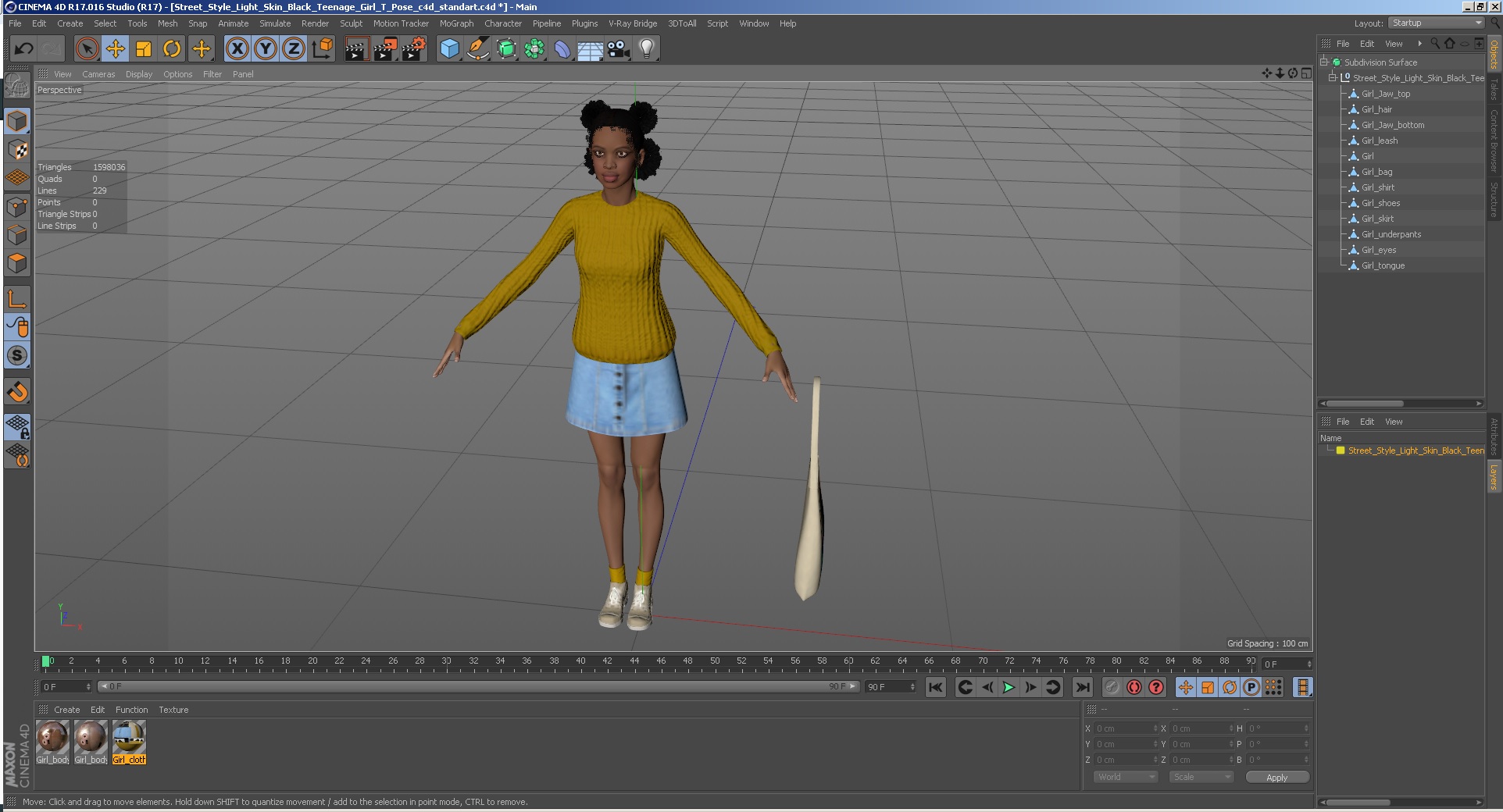
Task: Open the spline Pen tool
Action: tap(477, 49)
